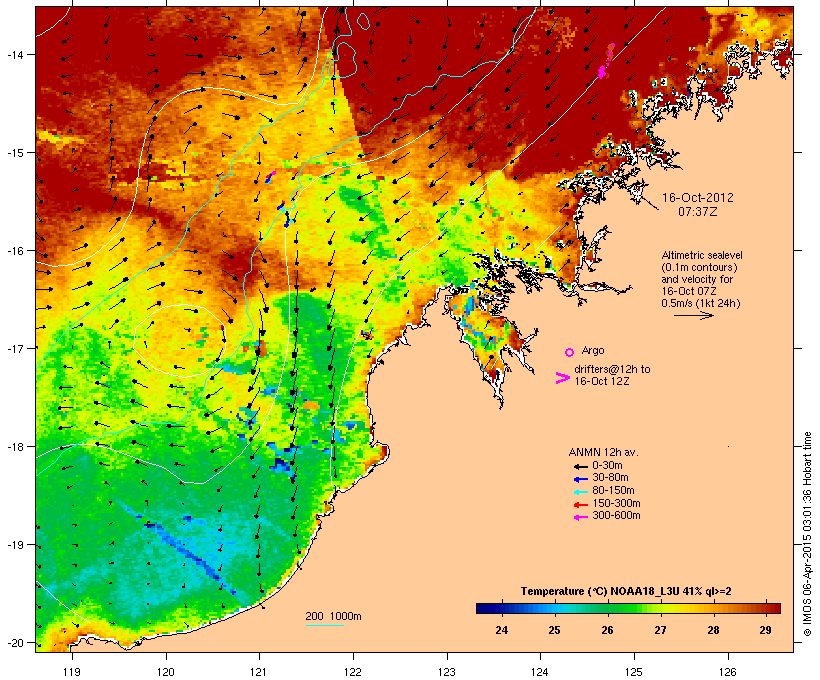Click the latitude label -18
Screen dimensions: 820x680
click(14, 447)
